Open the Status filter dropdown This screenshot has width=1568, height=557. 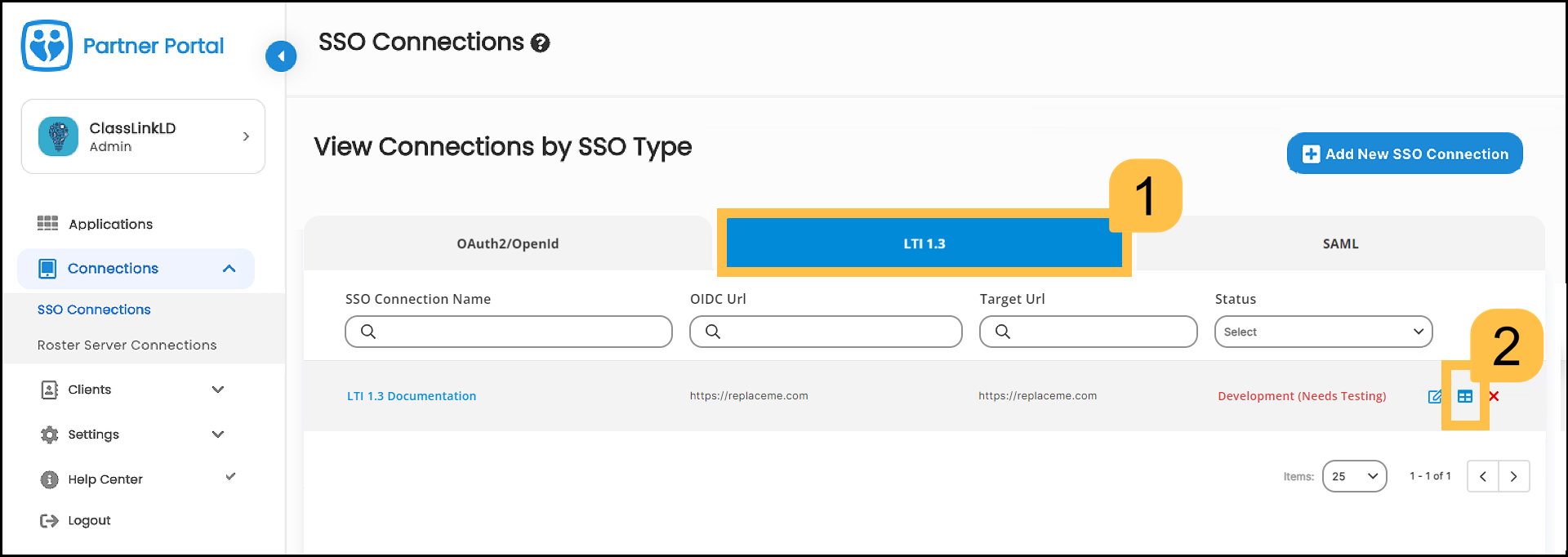tap(1323, 332)
